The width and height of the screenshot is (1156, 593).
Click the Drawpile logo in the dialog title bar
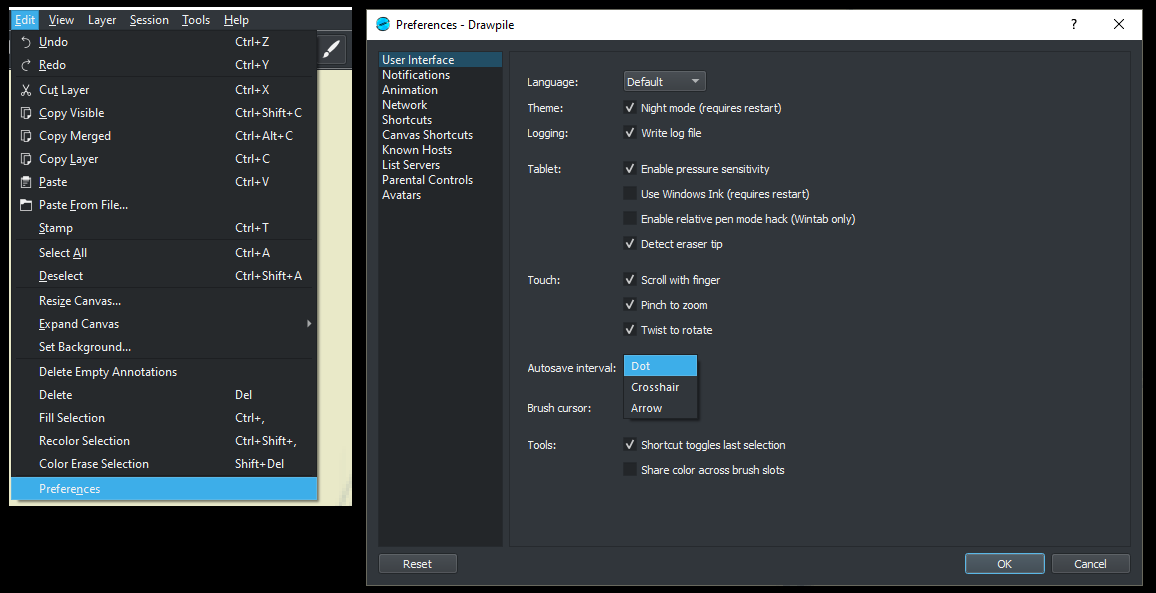(x=380, y=24)
